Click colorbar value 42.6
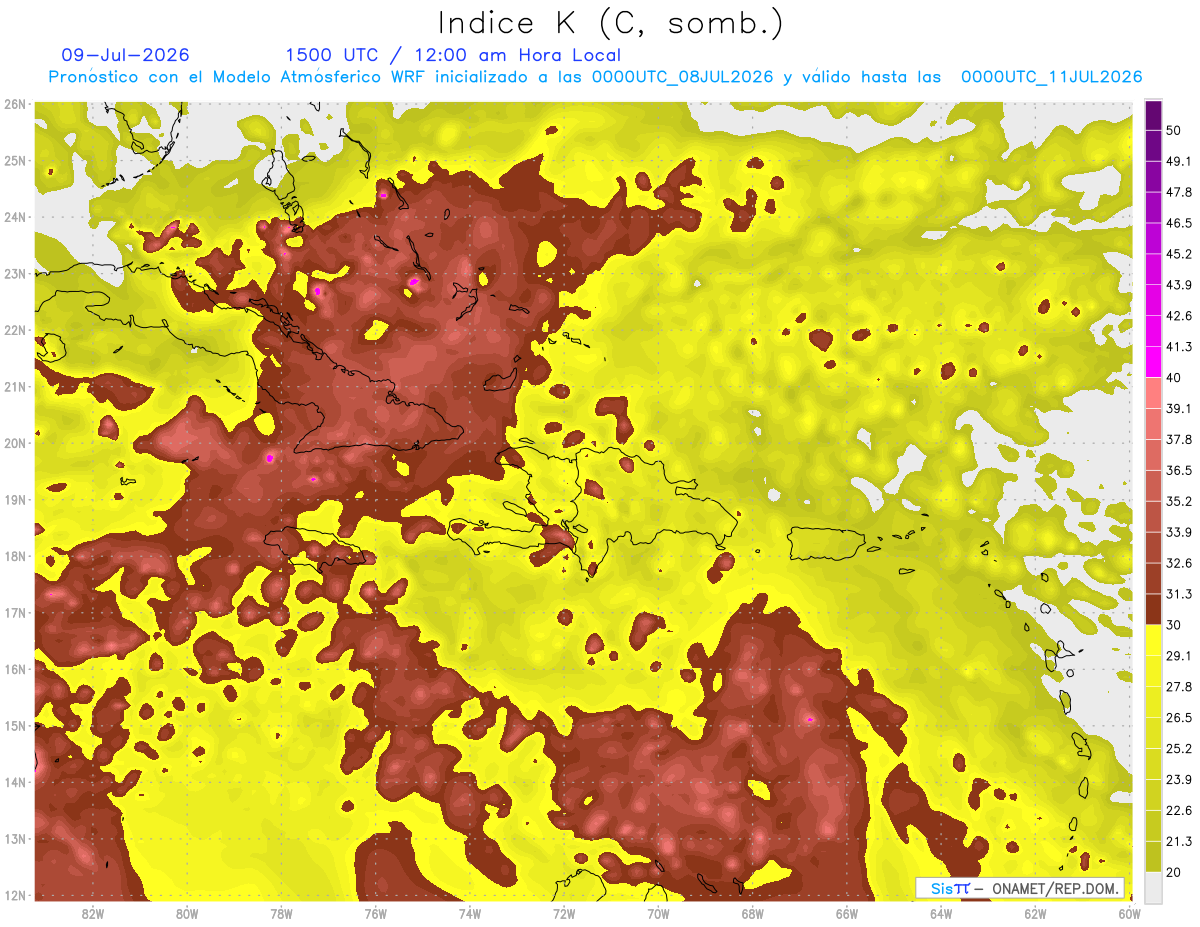1200x927 pixels. click(x=1178, y=316)
